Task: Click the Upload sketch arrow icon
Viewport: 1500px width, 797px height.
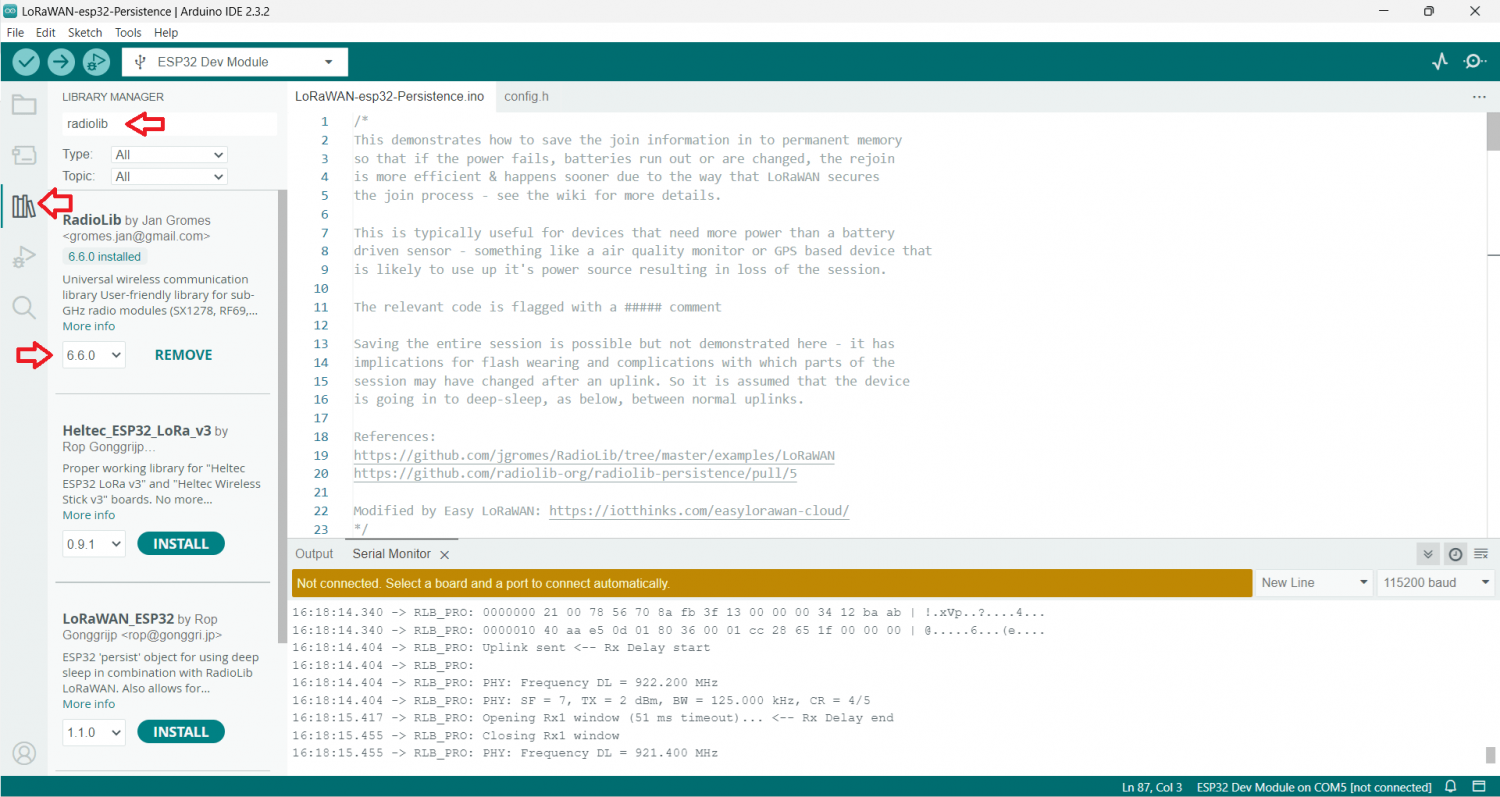Action: point(61,62)
